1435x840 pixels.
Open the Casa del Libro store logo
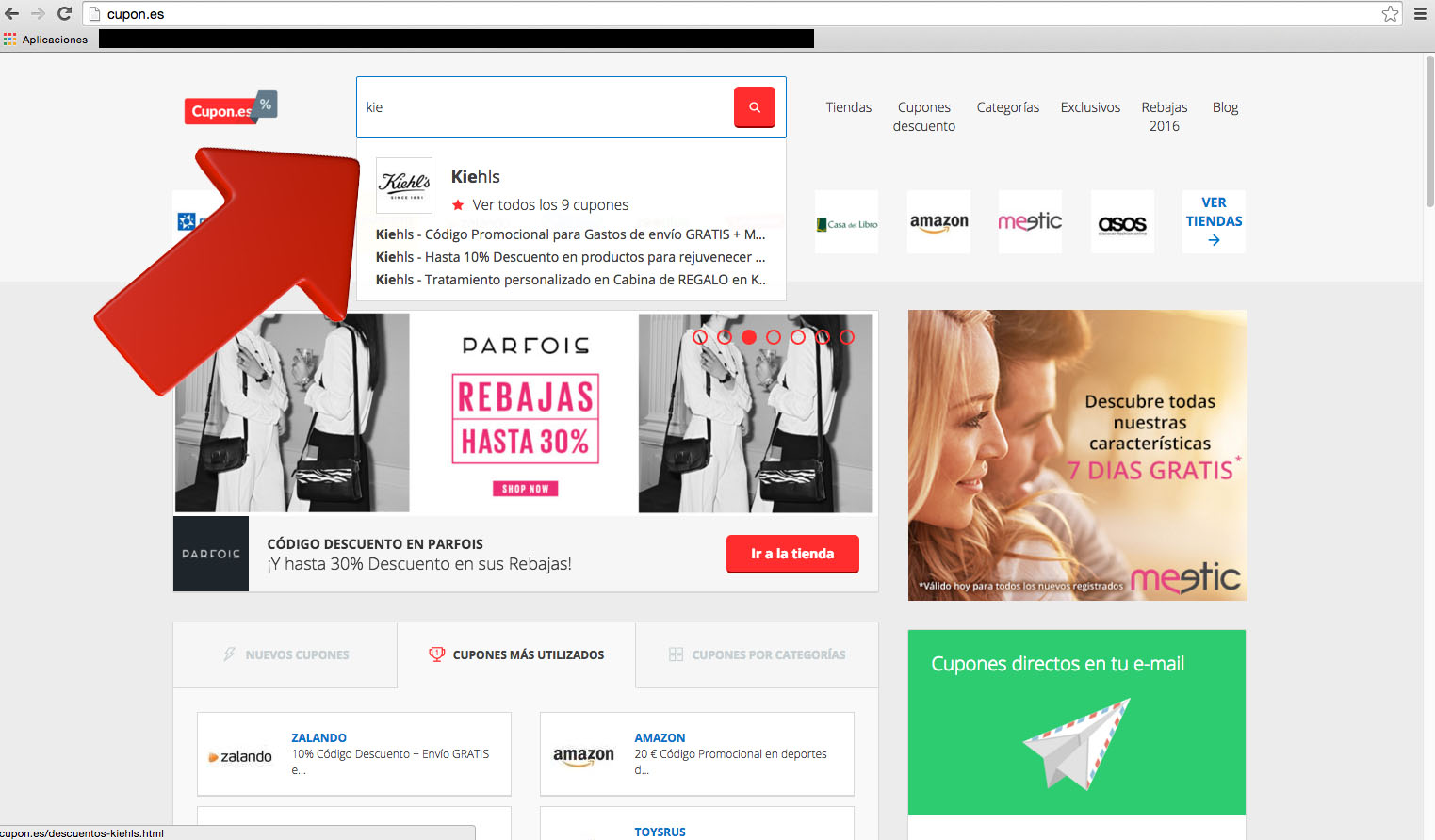847,222
